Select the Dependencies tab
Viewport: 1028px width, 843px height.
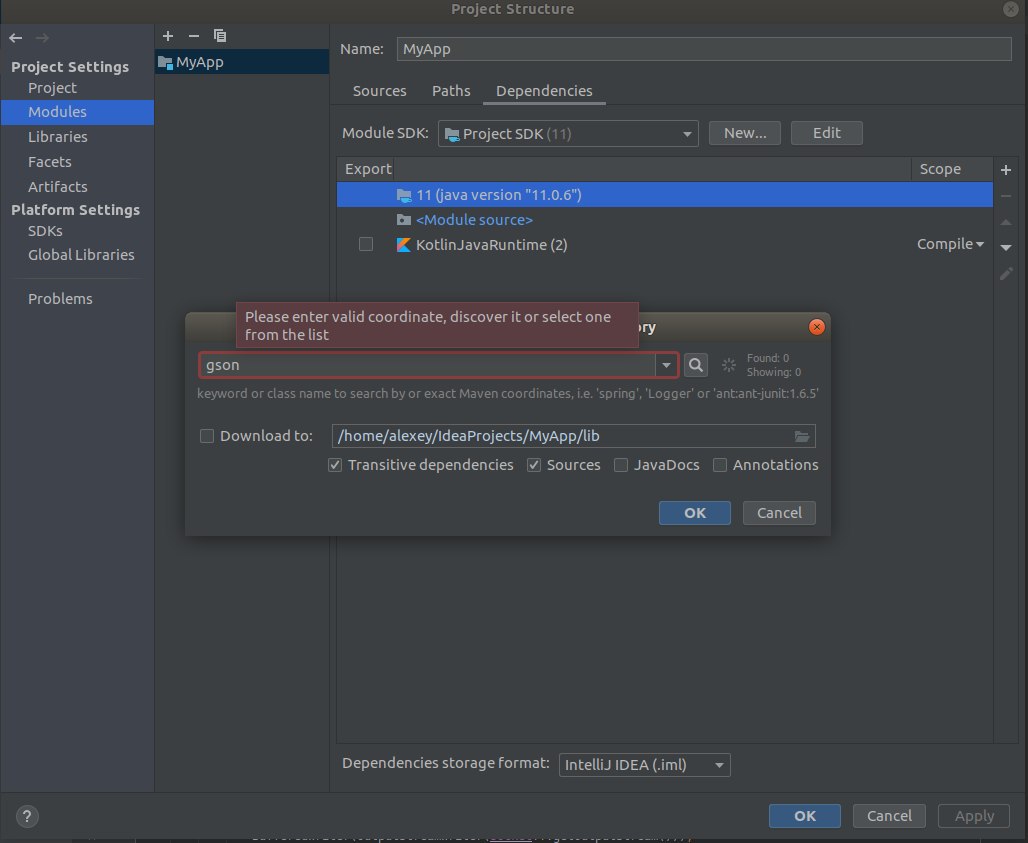pos(544,91)
